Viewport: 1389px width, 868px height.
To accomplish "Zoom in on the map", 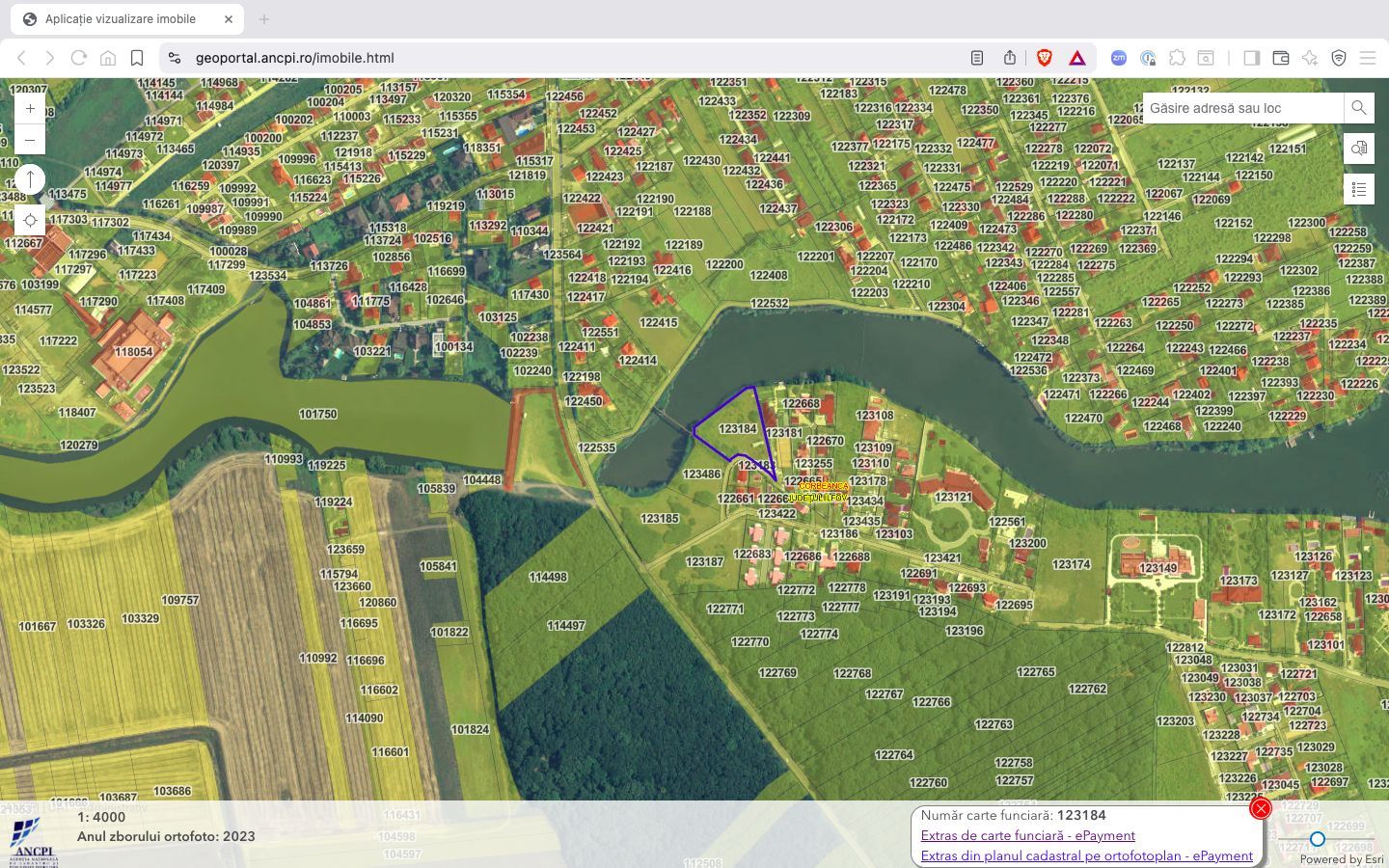I will (30, 109).
